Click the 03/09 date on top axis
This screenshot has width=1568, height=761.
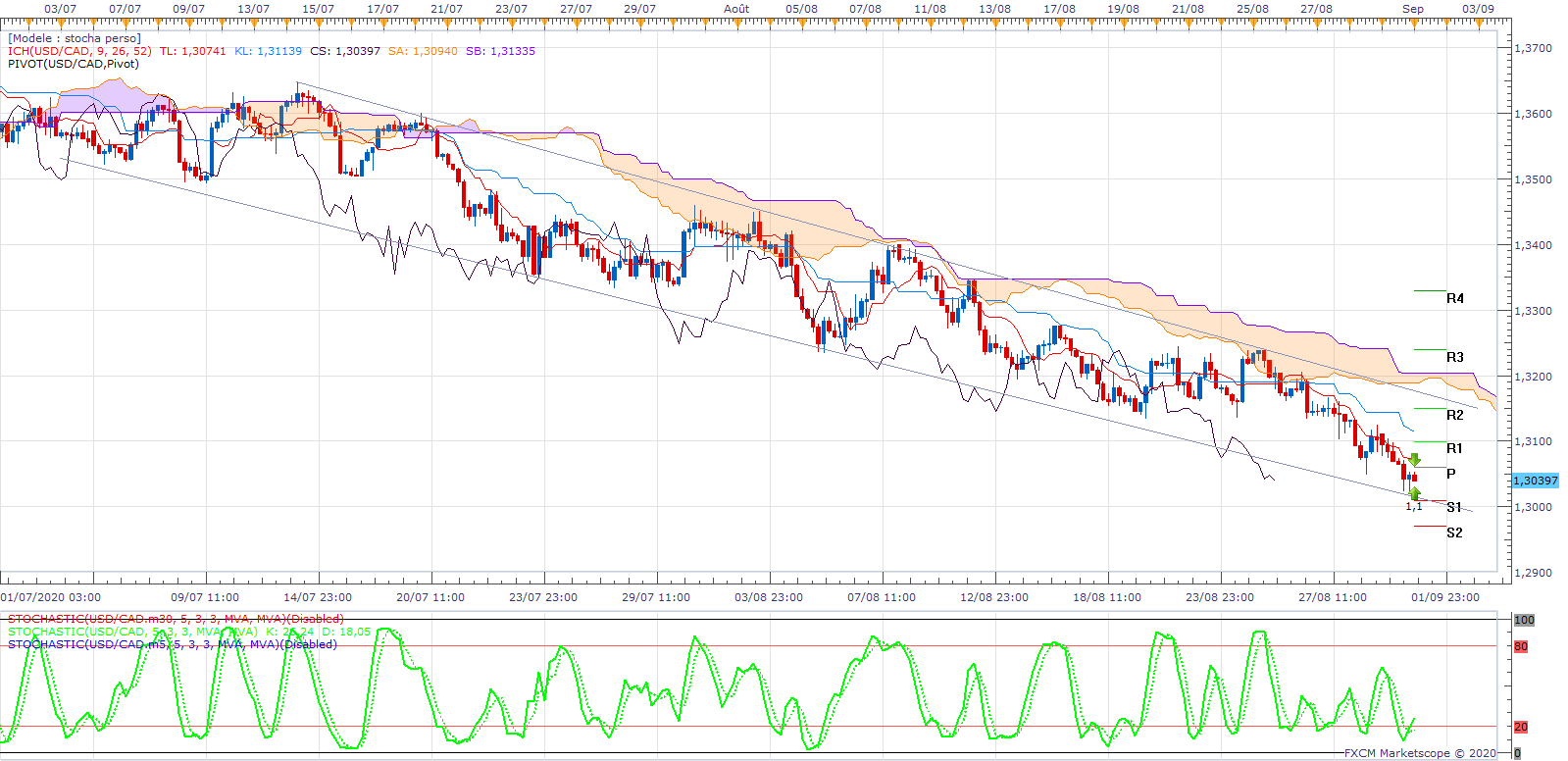[x=1478, y=9]
